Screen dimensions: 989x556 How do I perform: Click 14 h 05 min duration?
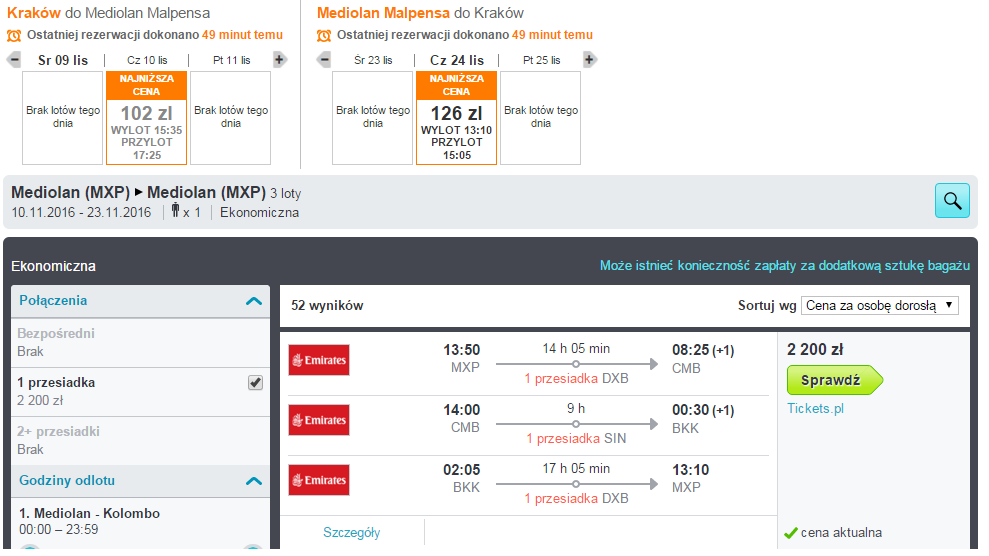(x=576, y=349)
